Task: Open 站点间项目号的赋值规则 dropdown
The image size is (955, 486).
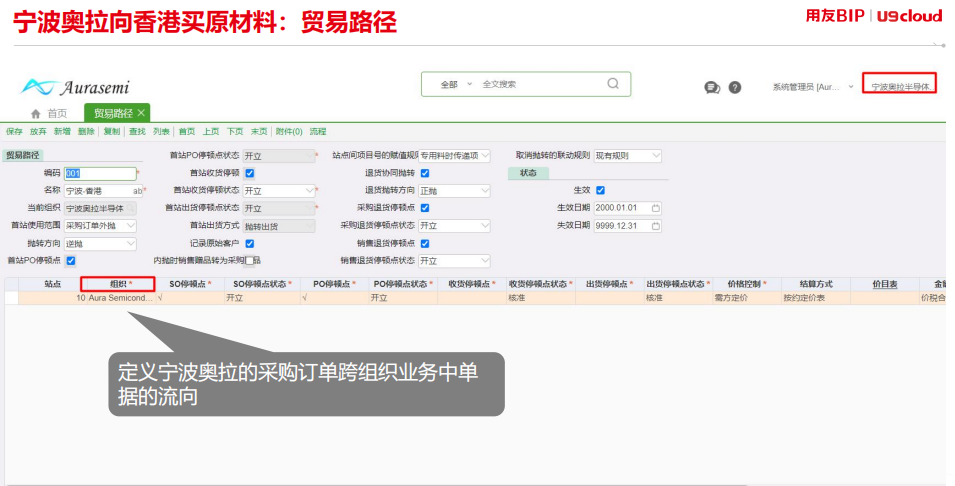Action: (454, 156)
